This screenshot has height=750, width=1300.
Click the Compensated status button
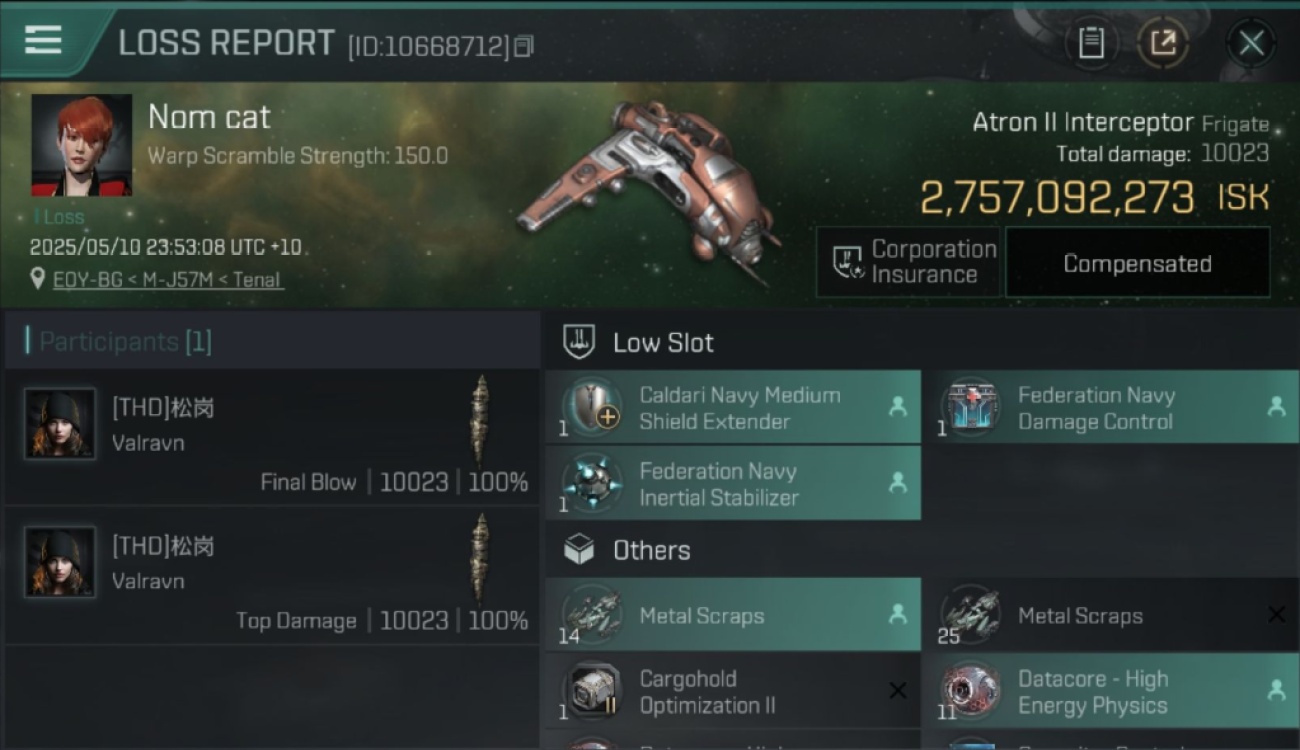click(1137, 263)
